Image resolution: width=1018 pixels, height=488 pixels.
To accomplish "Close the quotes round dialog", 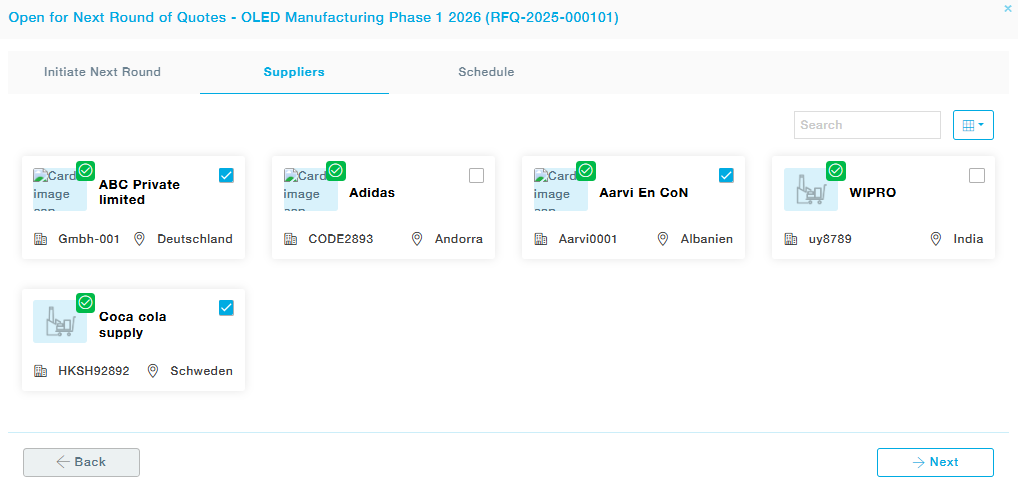I will (x=1007, y=8).
